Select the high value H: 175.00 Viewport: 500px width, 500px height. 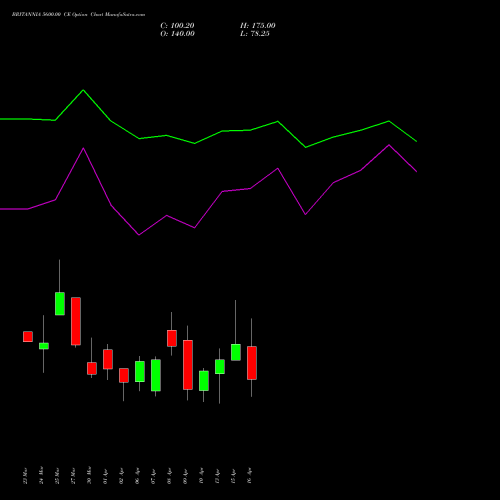258,26
